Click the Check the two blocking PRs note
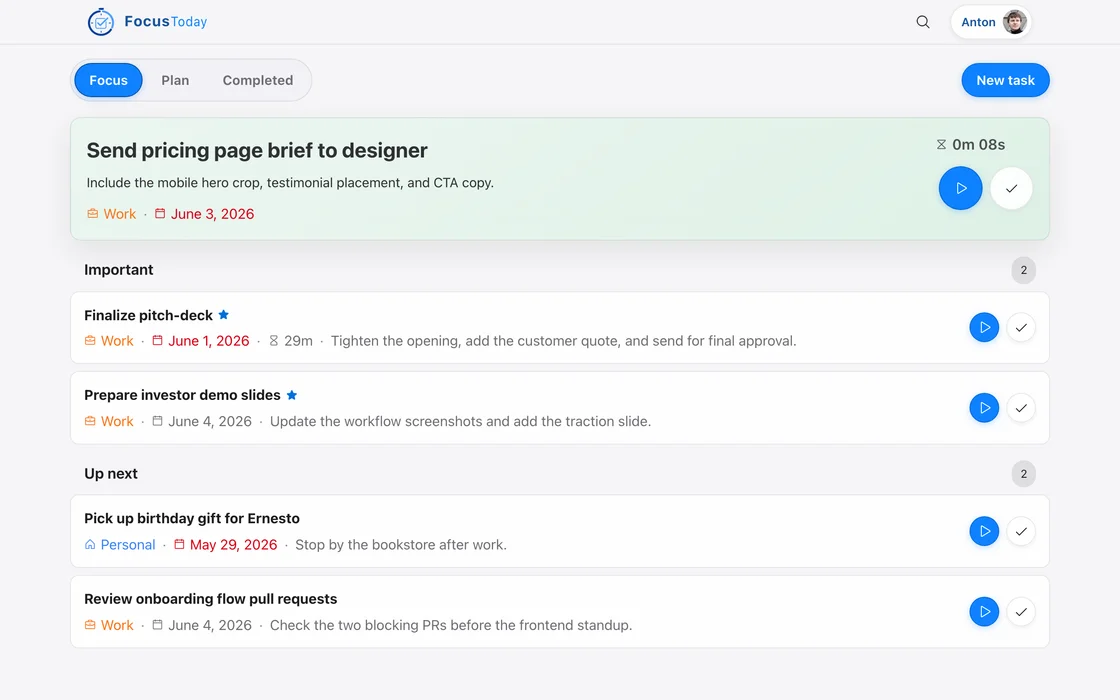The height and width of the screenshot is (700, 1120). pyautogui.click(x=451, y=625)
